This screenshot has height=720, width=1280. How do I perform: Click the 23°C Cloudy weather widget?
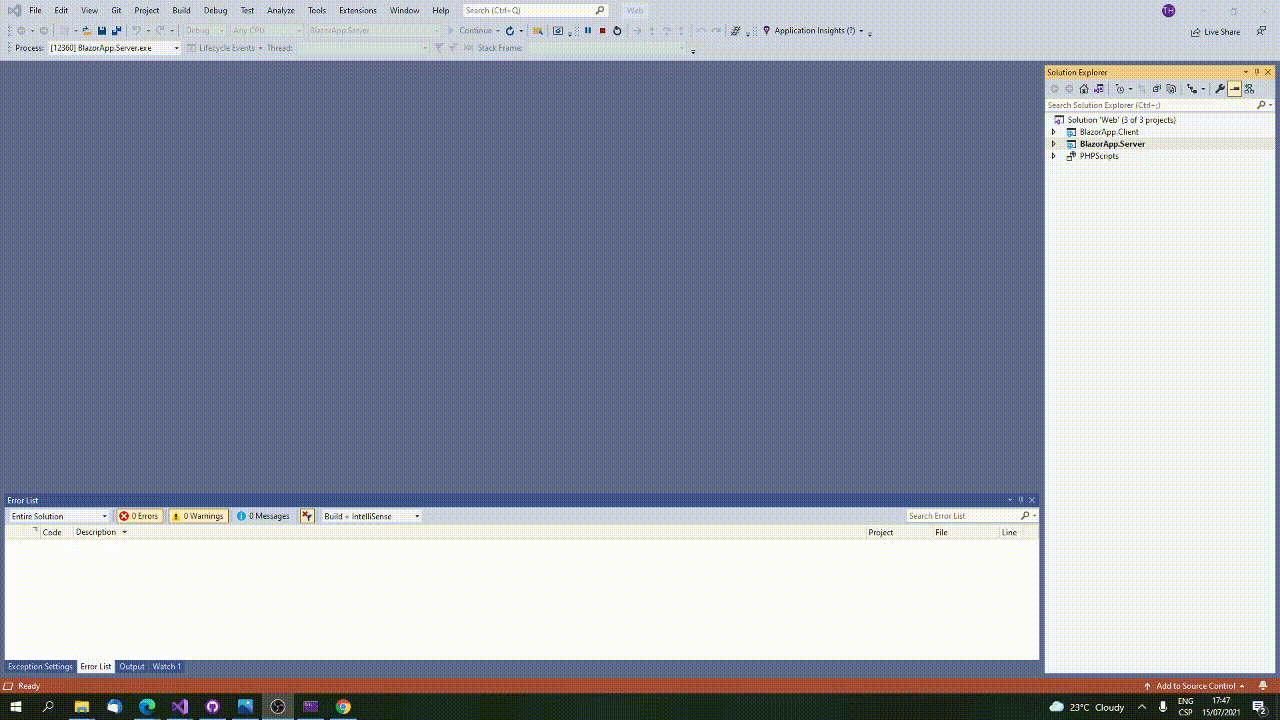point(1087,707)
